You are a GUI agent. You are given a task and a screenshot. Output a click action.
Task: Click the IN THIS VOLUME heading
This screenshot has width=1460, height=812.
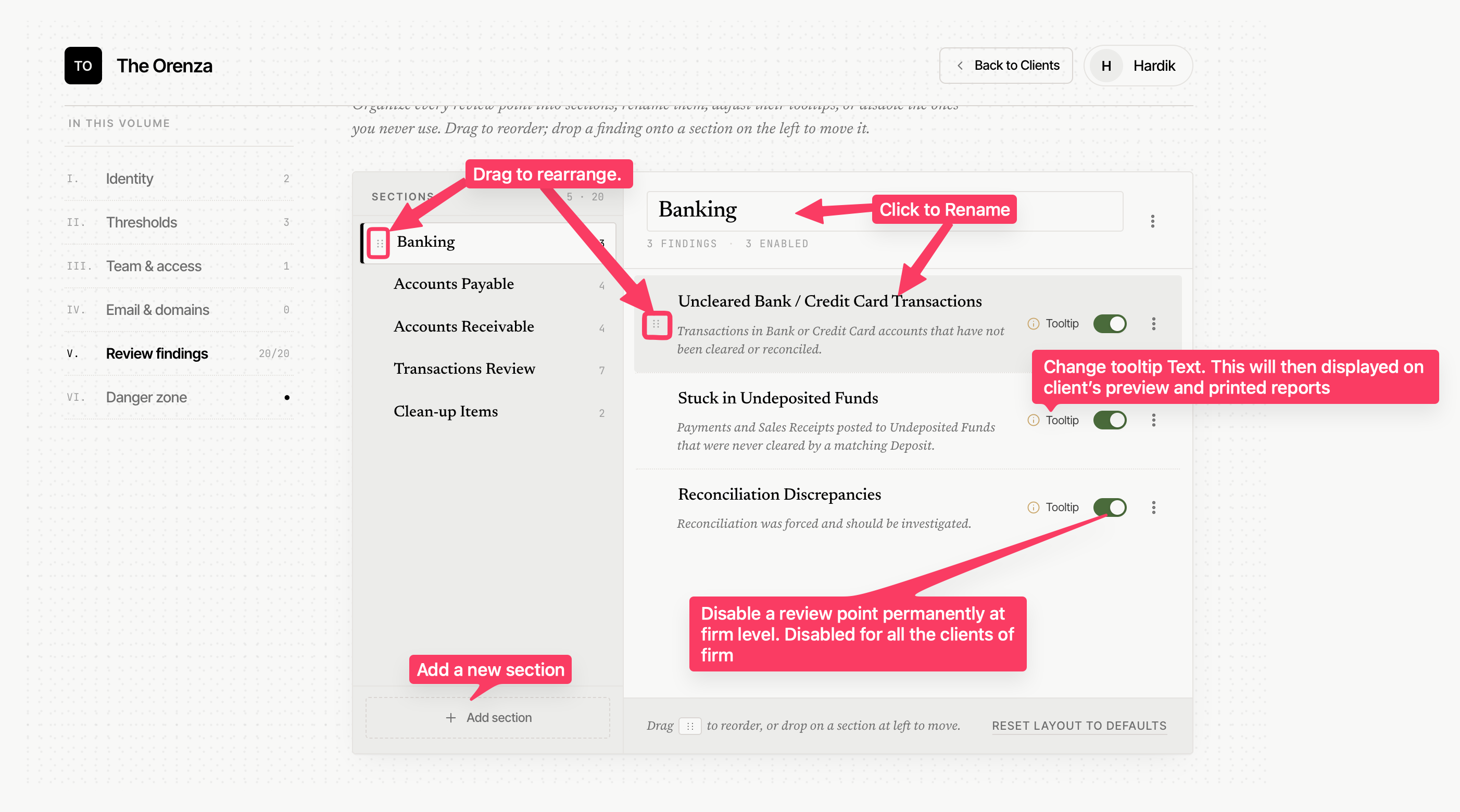click(x=119, y=123)
